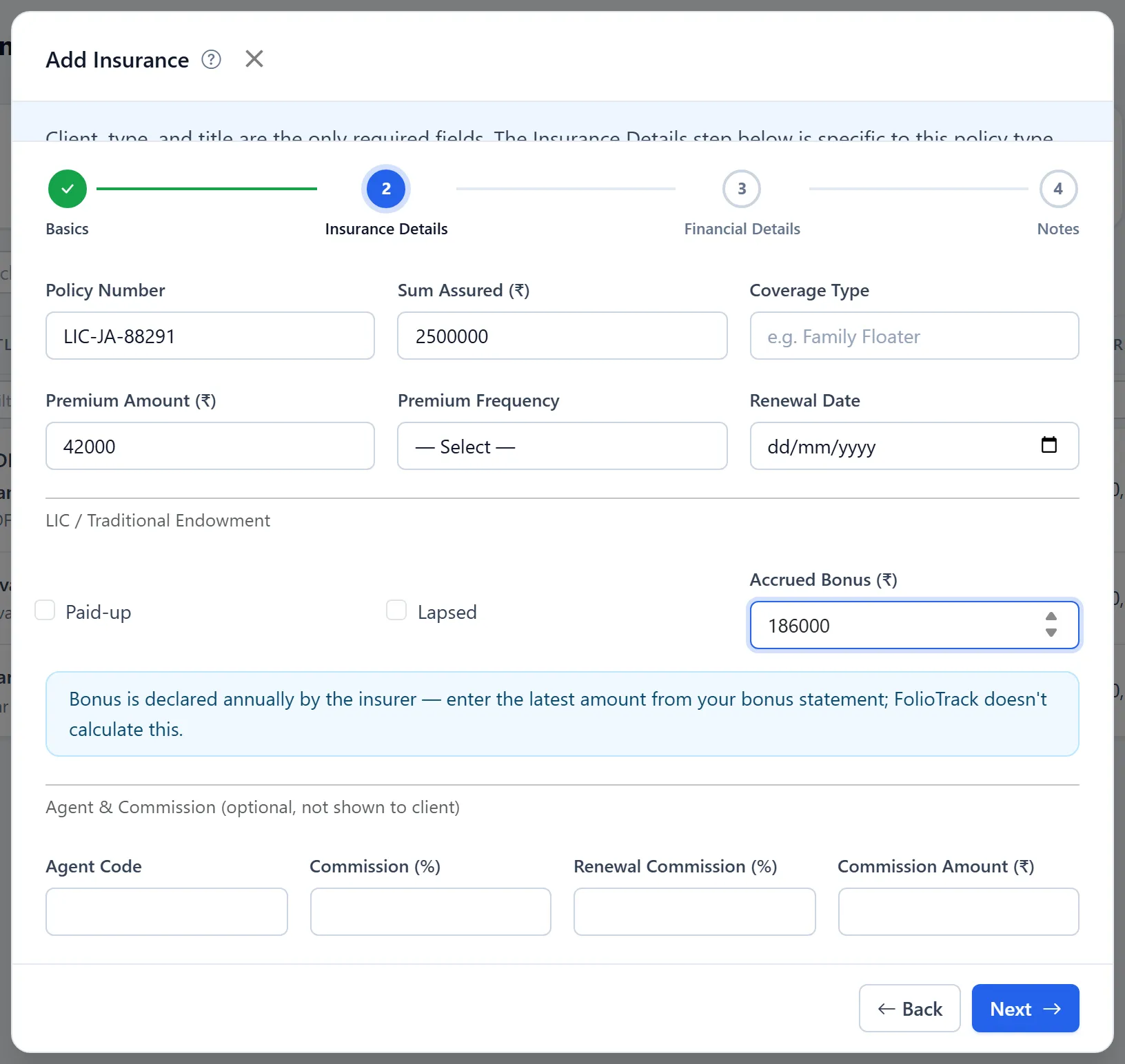Image resolution: width=1125 pixels, height=1064 pixels.
Task: Open the Renewal Date calendar picker
Action: [x=1048, y=445]
